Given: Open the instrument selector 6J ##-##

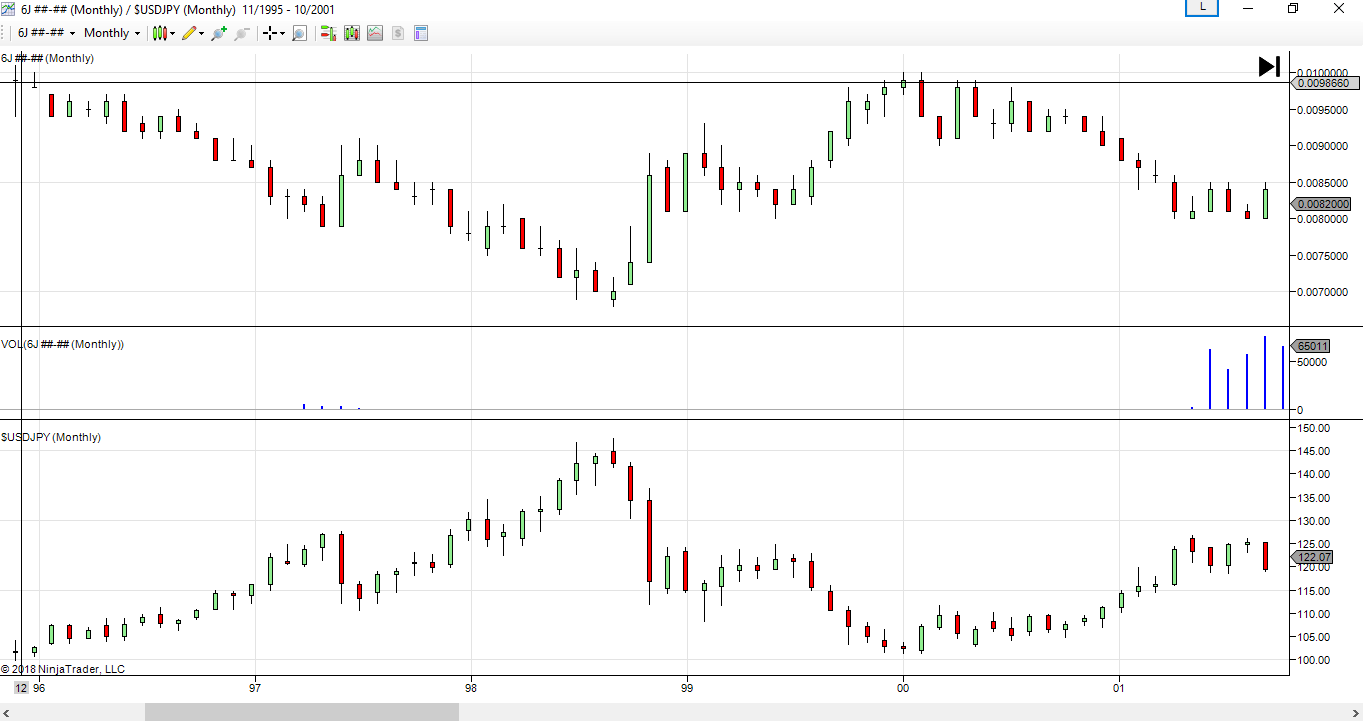Looking at the screenshot, I should (x=47, y=33).
